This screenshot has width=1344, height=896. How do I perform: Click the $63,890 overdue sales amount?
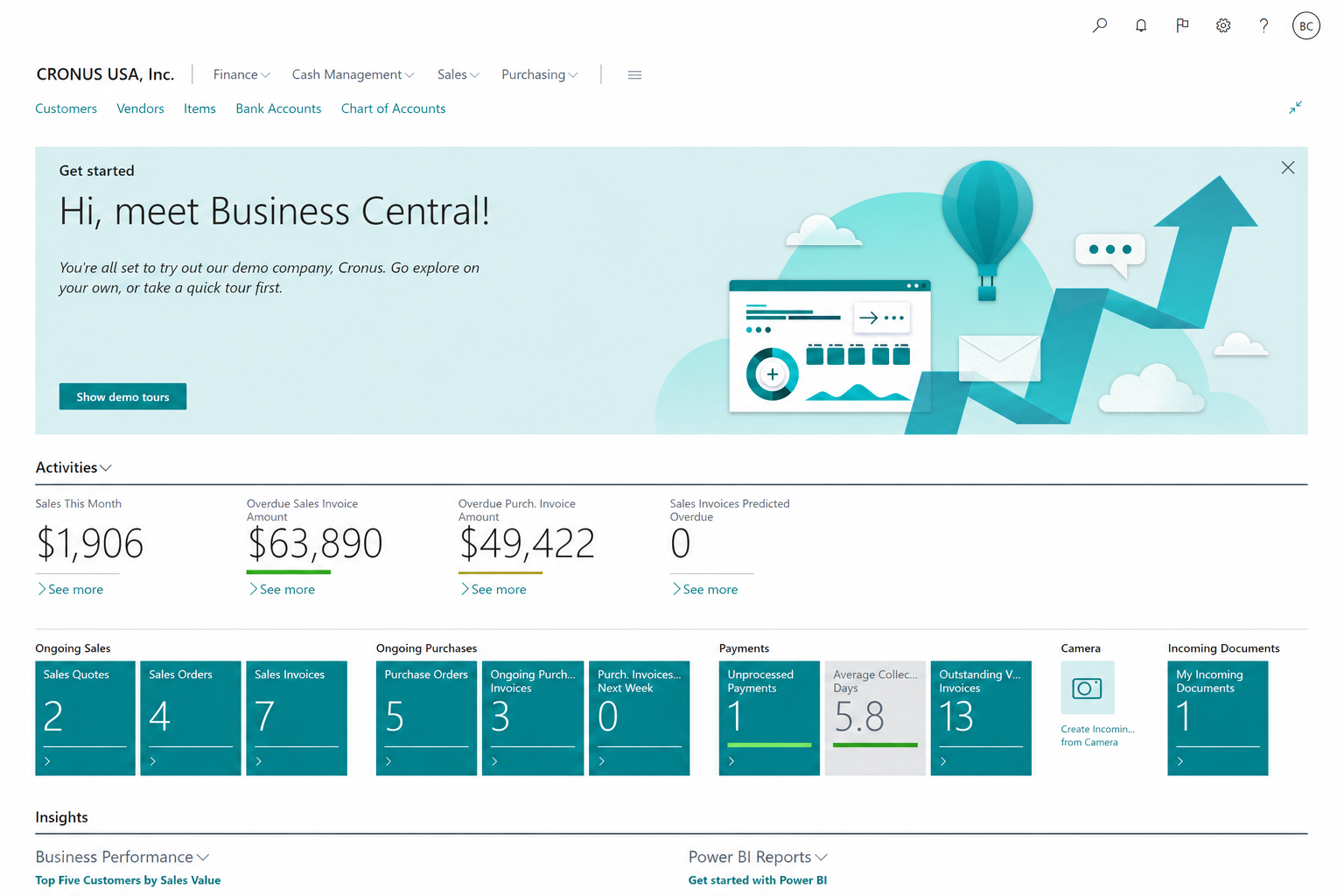click(x=315, y=543)
